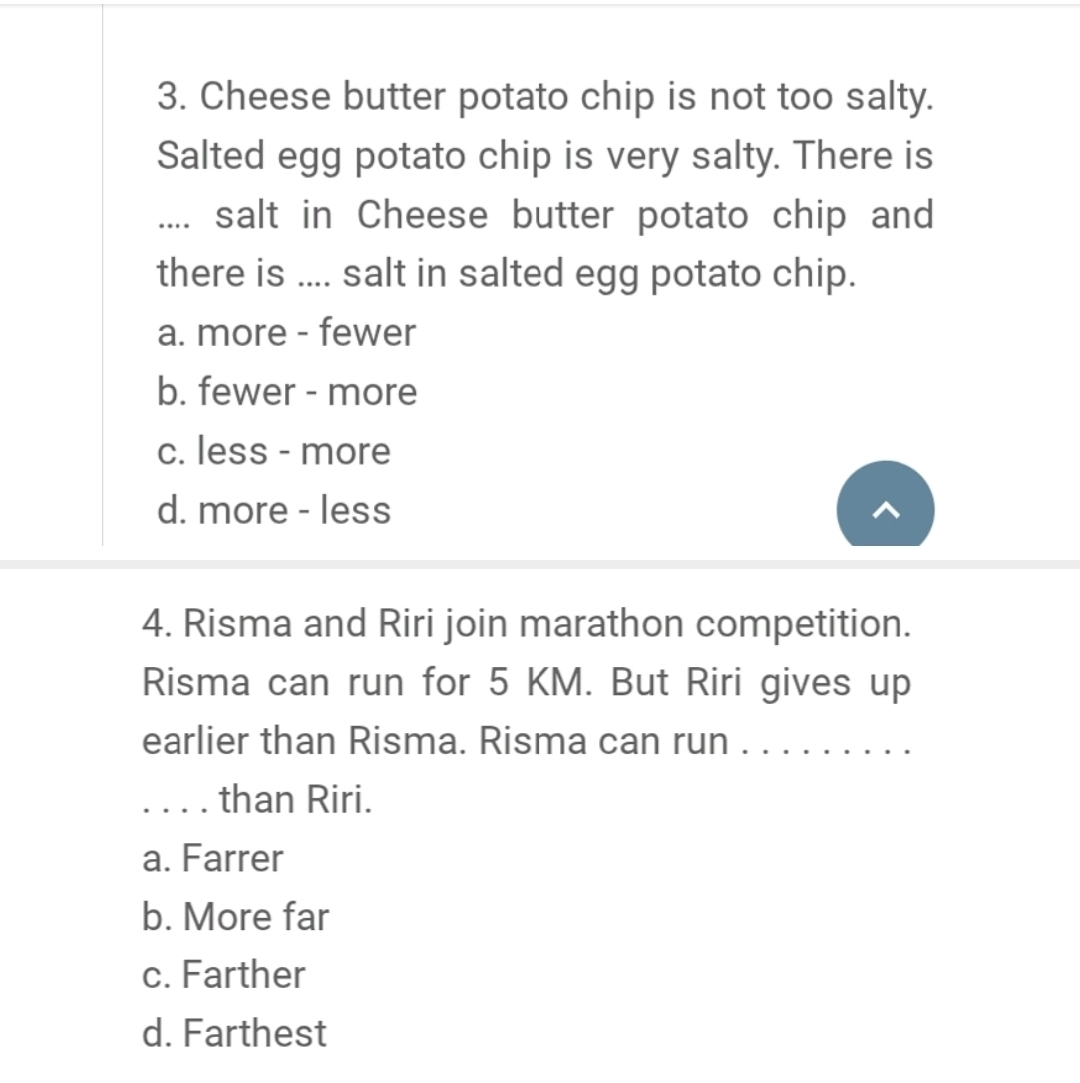This screenshot has height=1083, width=1080.
Task: Select answer "a. more - fewer"
Action: (x=286, y=333)
